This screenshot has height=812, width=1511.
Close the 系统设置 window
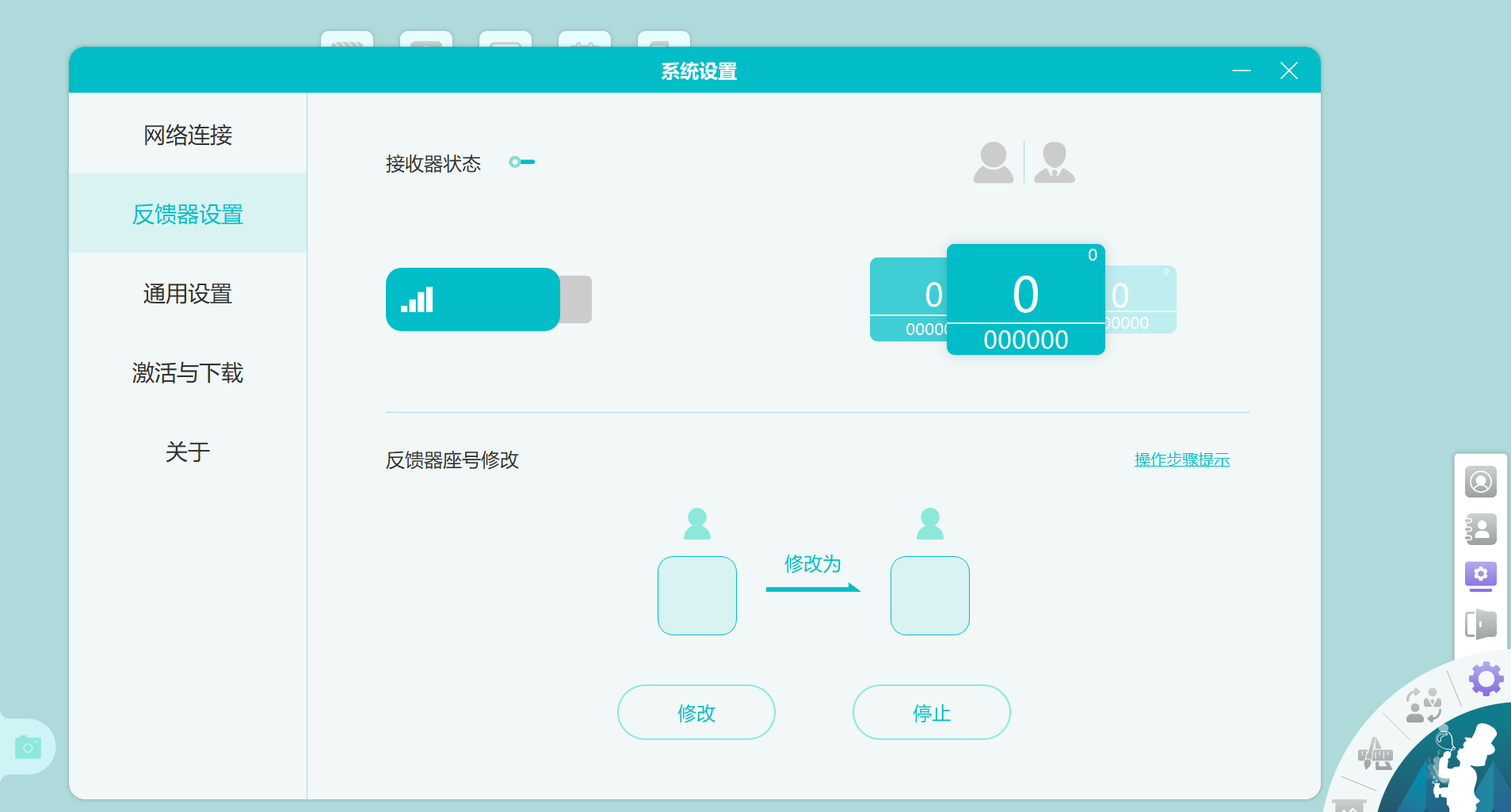click(1289, 71)
